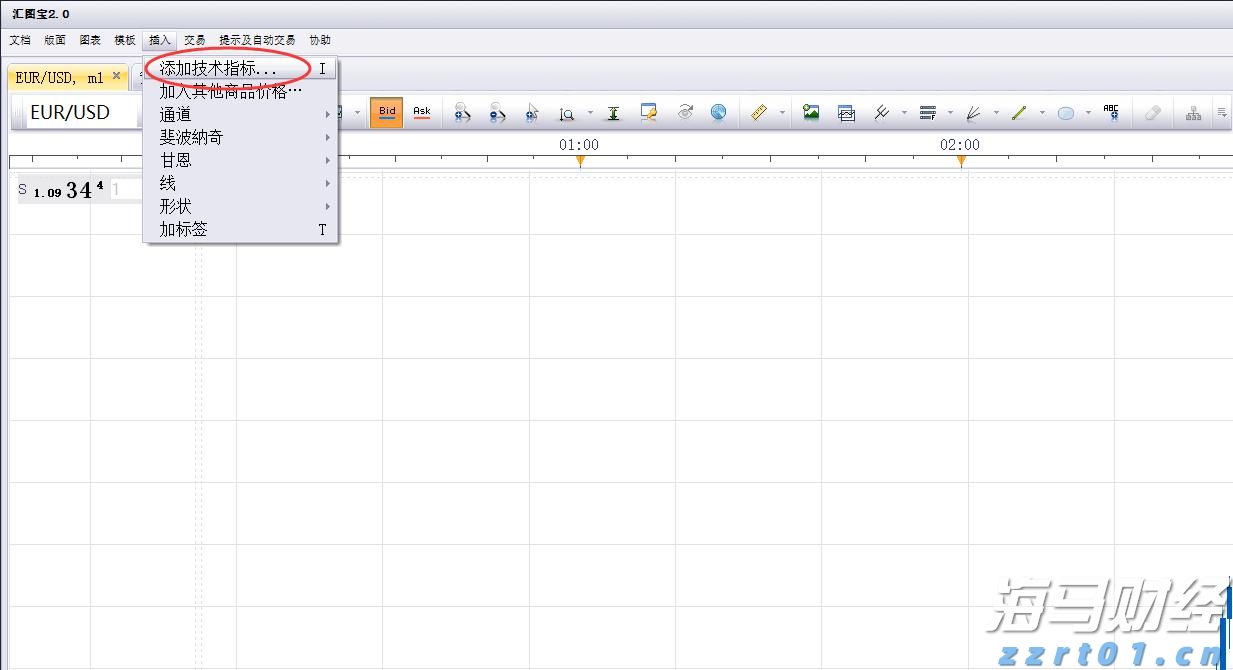Select the ellipse shape tool

(1066, 113)
